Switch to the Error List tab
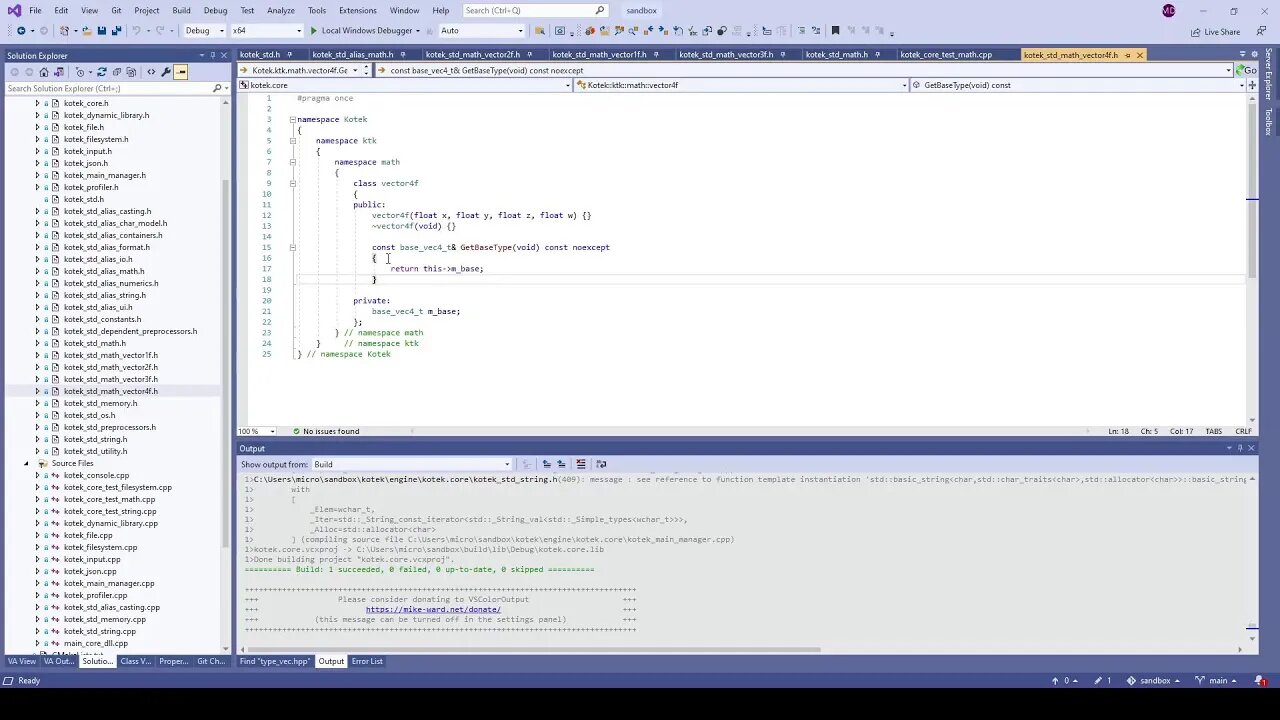This screenshot has width=1280, height=720. (x=367, y=661)
